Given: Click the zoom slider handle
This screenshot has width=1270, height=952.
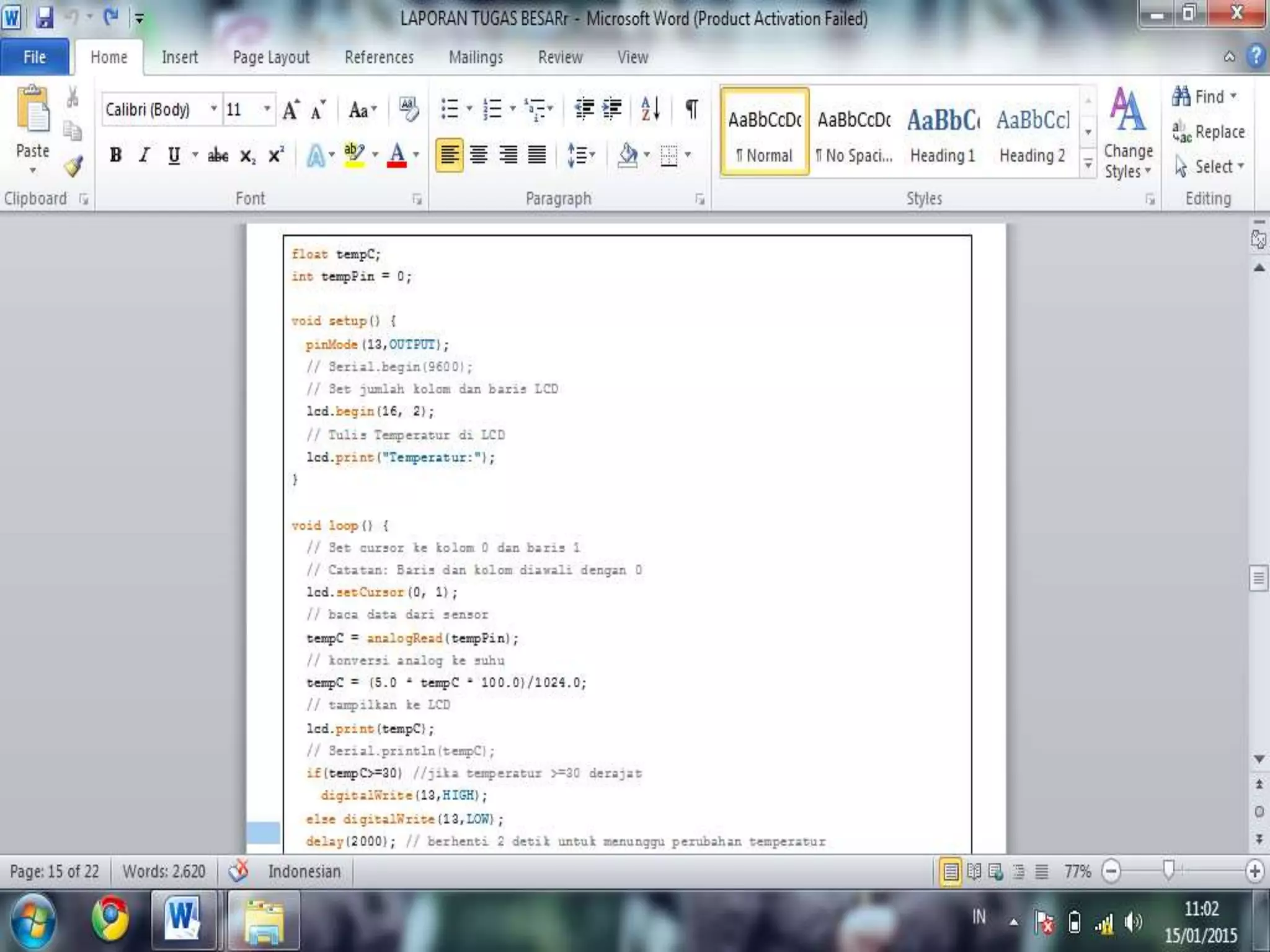Looking at the screenshot, I should (x=1169, y=870).
